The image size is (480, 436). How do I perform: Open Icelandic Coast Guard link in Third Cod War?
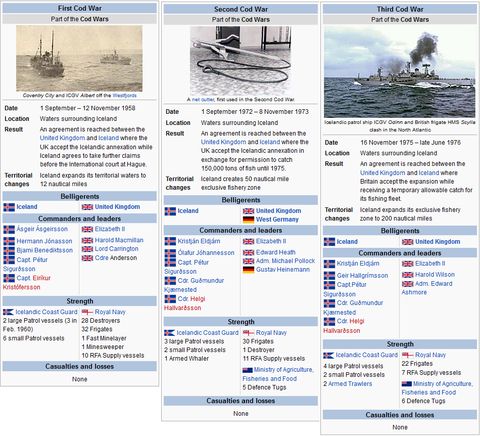[x=367, y=355]
